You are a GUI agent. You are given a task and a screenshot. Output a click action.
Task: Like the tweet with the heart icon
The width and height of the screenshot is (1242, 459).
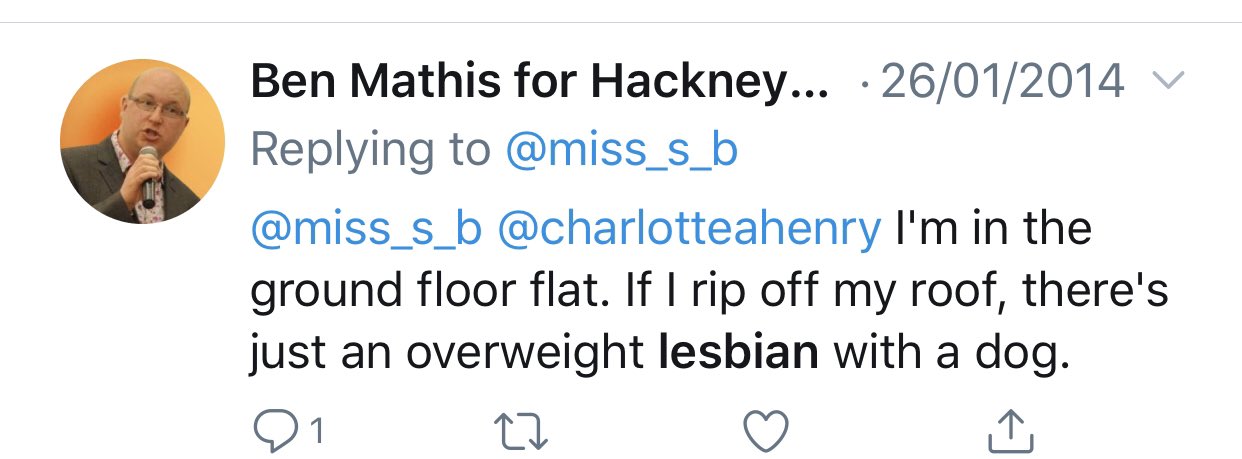767,431
